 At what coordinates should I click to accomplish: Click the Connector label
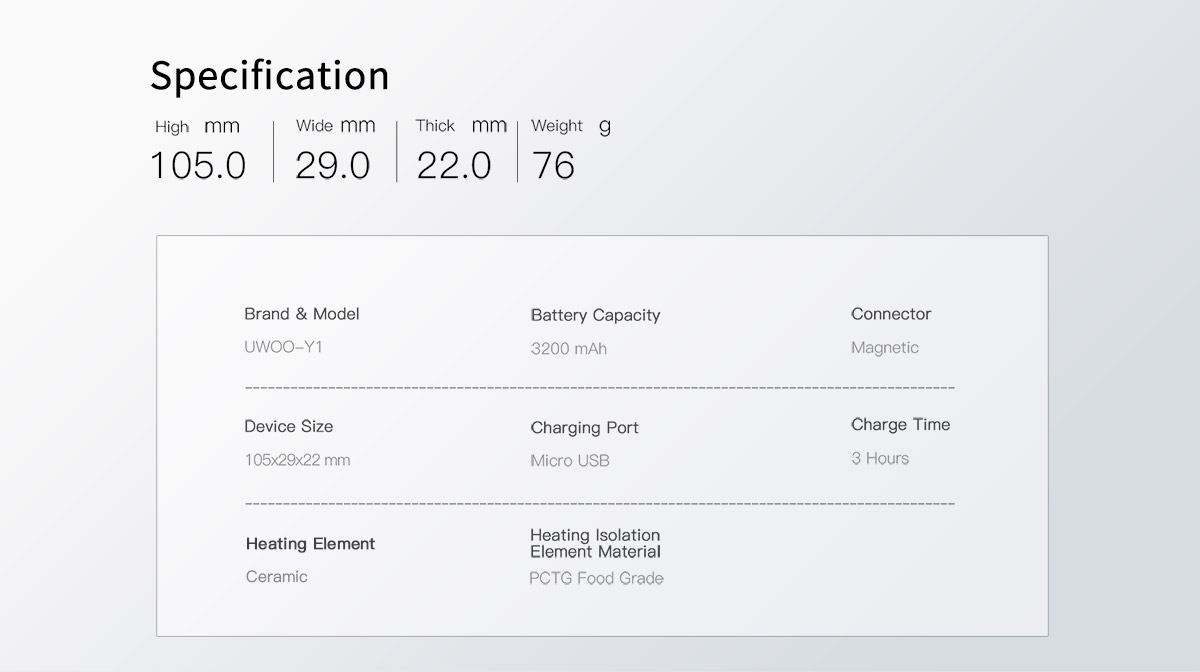[891, 314]
